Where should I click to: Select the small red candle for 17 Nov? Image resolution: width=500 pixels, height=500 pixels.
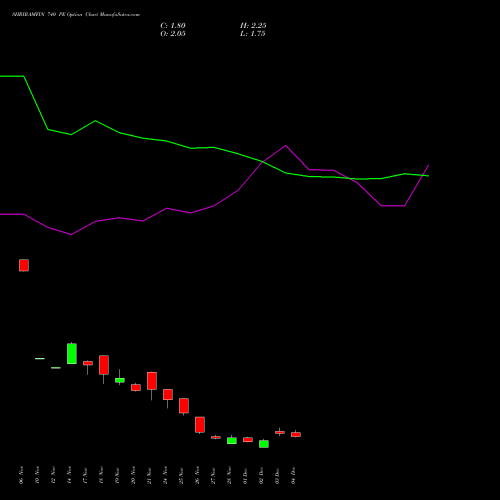point(88,363)
